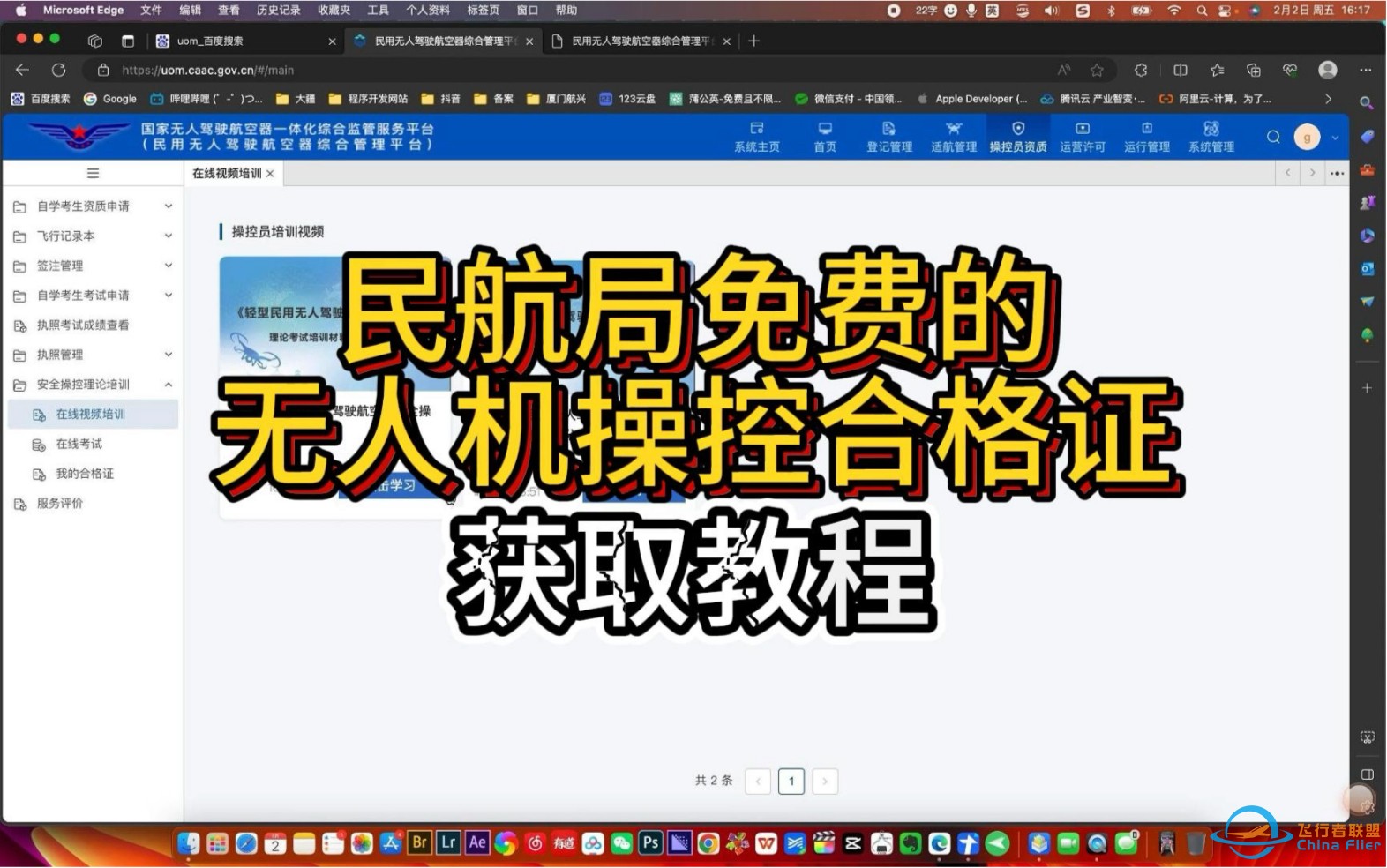Open 运营许可 navigation module
Image resolution: width=1387 pixels, height=868 pixels.
1083,138
